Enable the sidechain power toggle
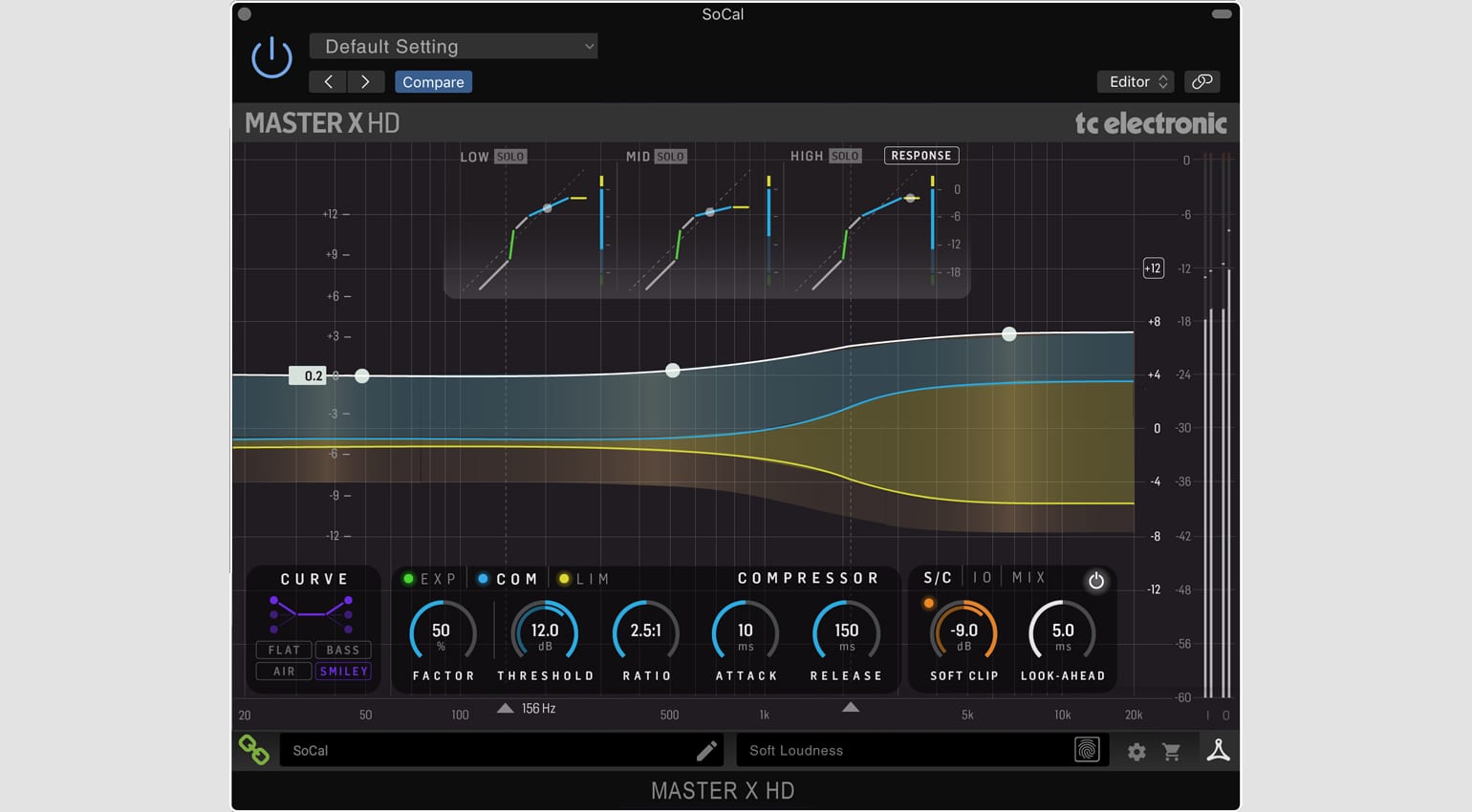 [x=1096, y=580]
